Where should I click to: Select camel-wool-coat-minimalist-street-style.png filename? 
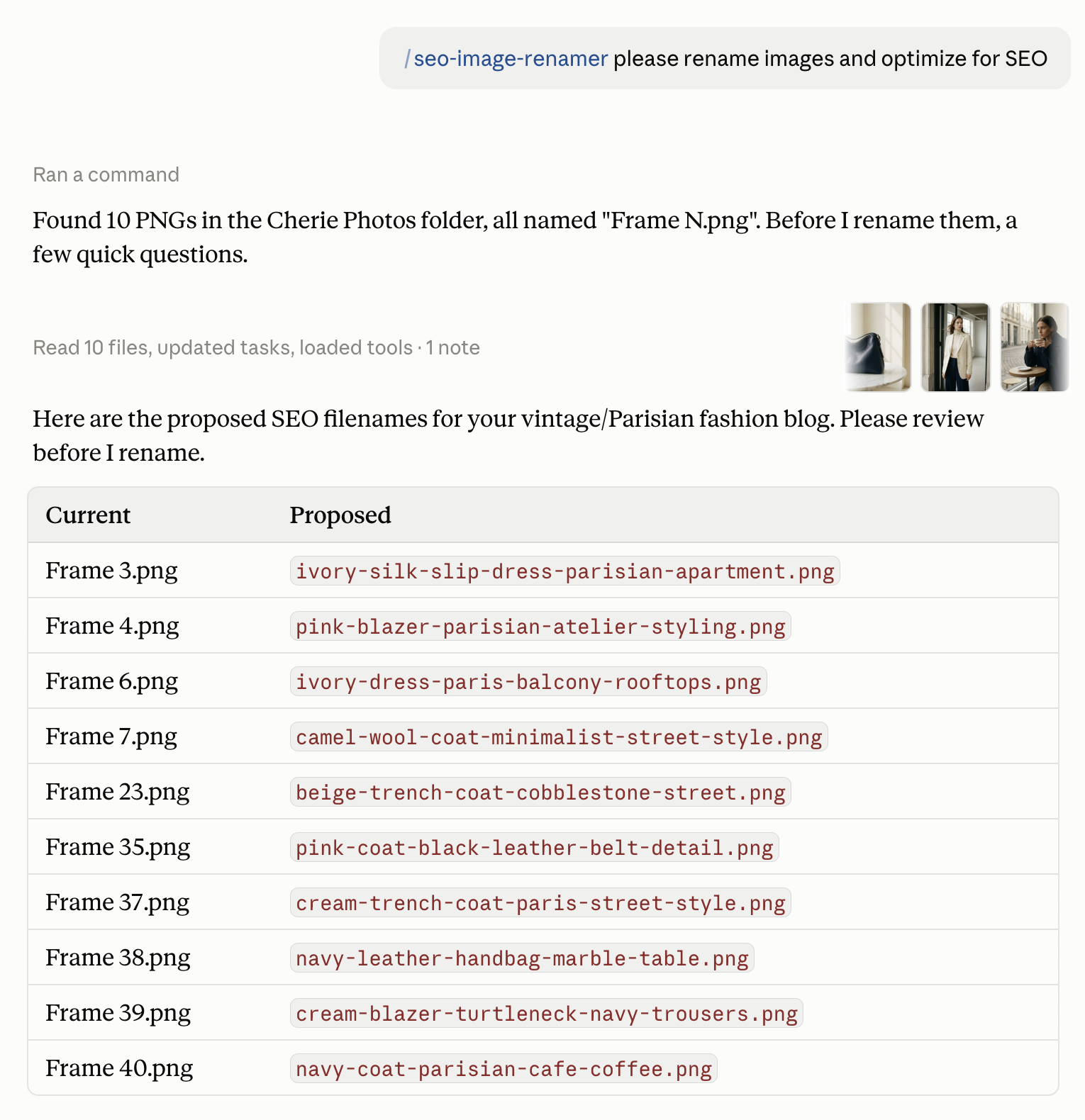(559, 737)
